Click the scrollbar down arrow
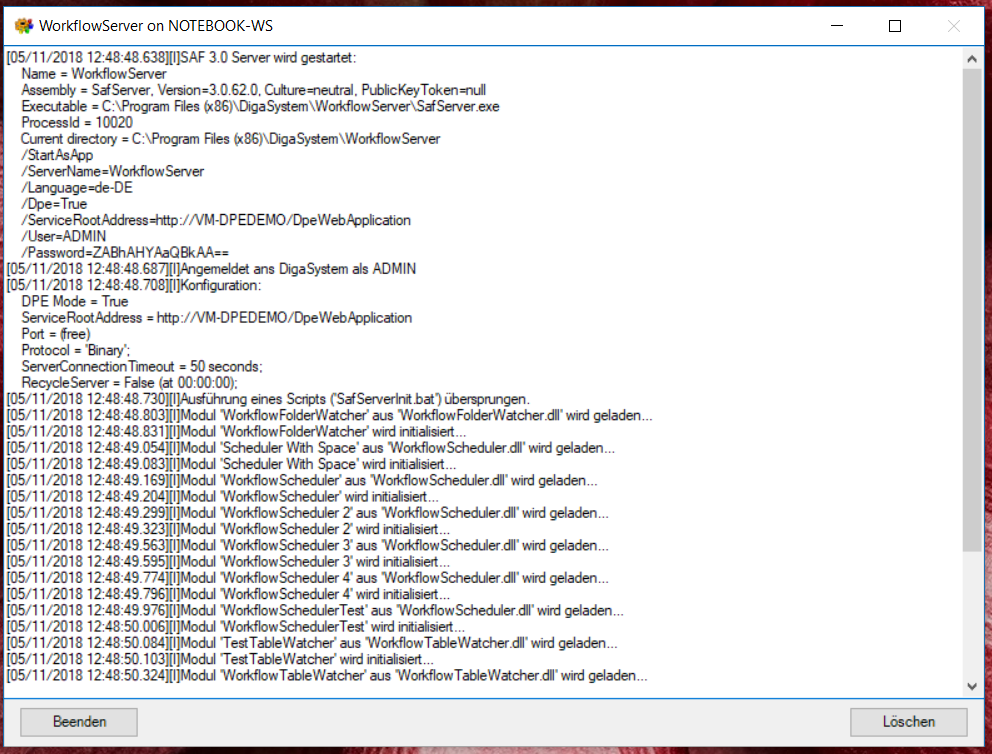 [971, 686]
